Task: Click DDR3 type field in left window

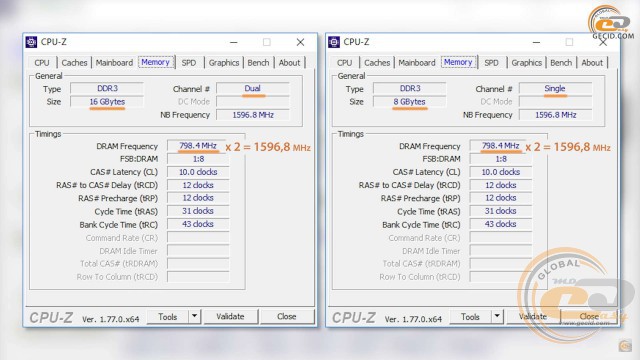Action: pos(107,89)
